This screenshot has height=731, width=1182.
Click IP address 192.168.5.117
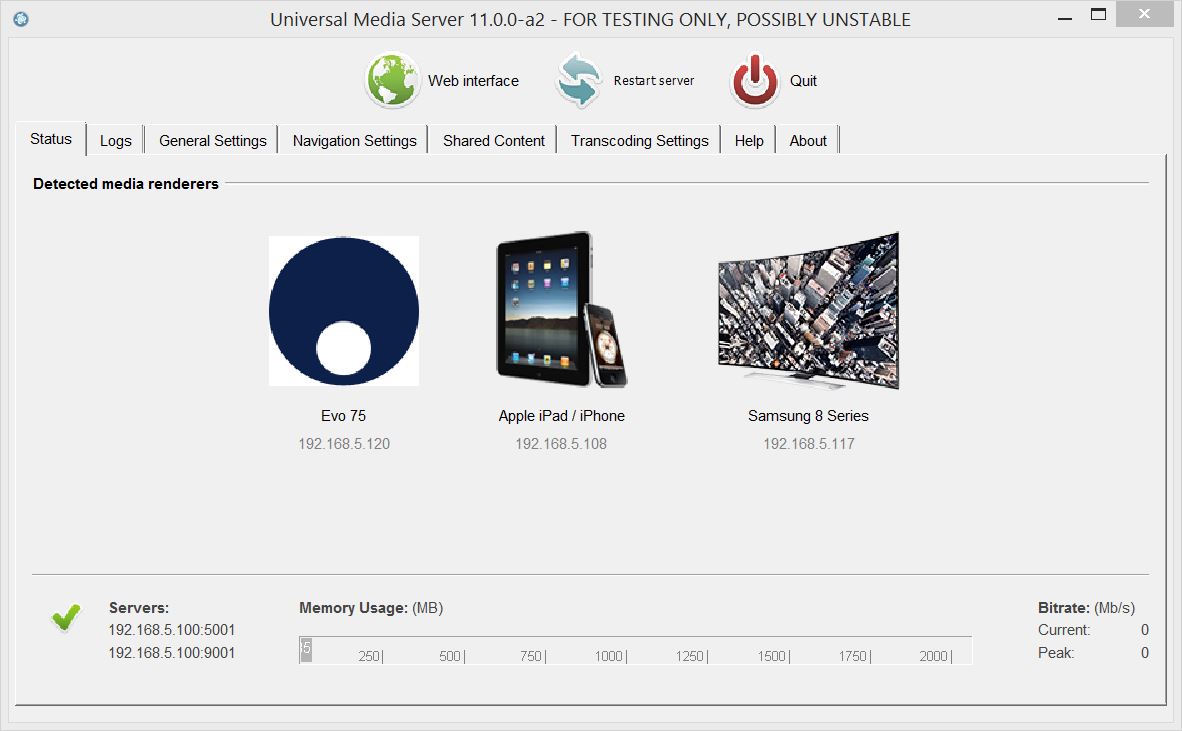point(809,443)
